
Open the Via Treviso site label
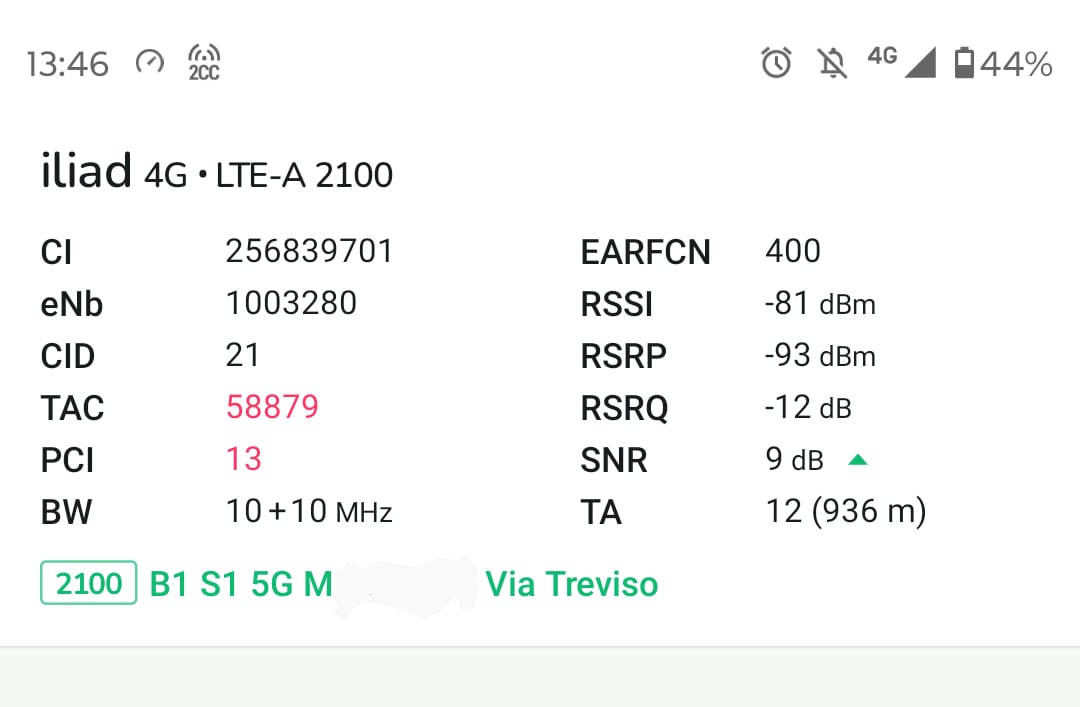pos(572,584)
